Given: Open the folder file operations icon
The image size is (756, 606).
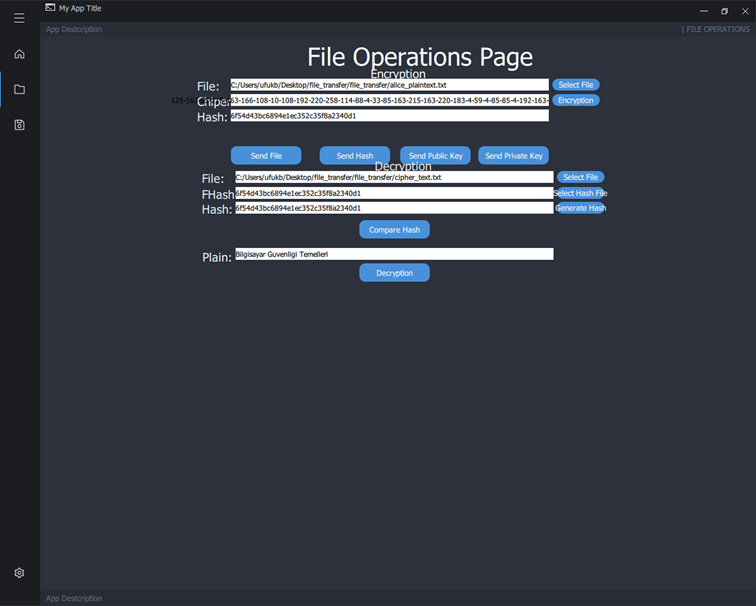Looking at the screenshot, I should [19, 90].
